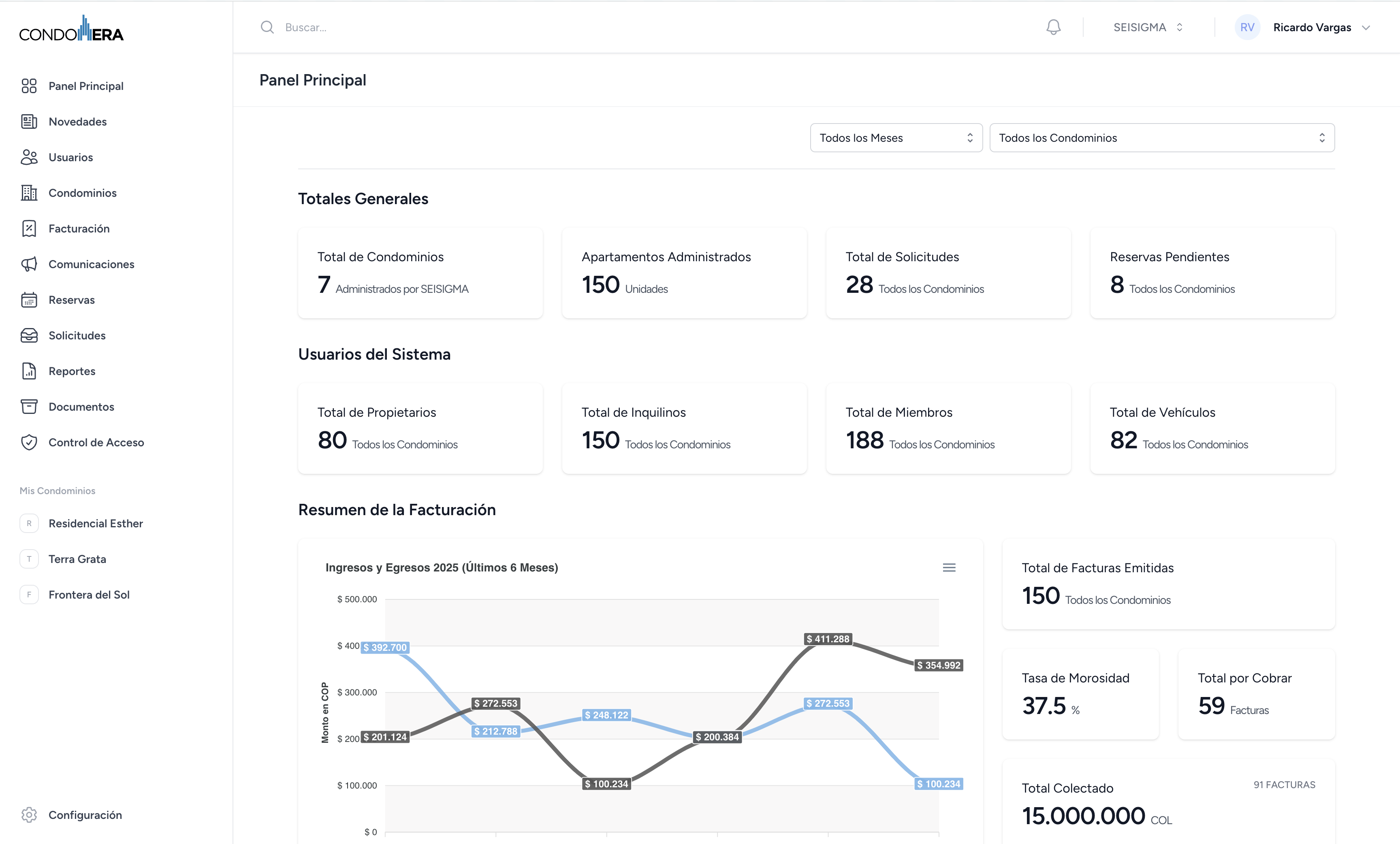Open Reportes from the sidebar menu
The image size is (1400, 844).
[x=72, y=371]
